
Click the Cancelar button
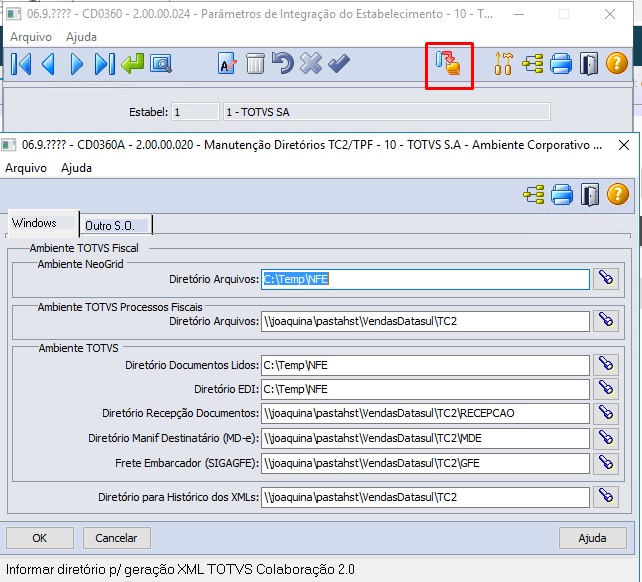tap(116, 538)
